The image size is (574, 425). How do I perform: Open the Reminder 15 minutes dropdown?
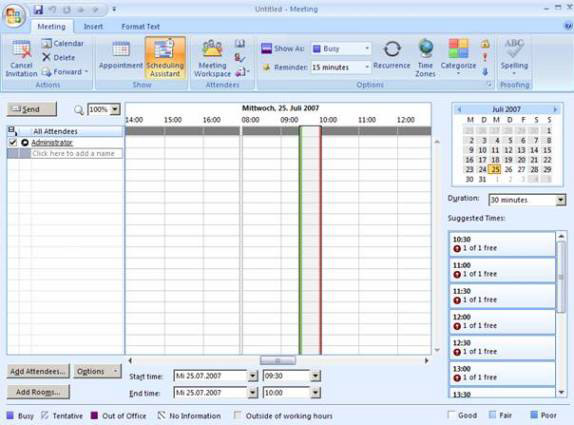click(x=366, y=67)
